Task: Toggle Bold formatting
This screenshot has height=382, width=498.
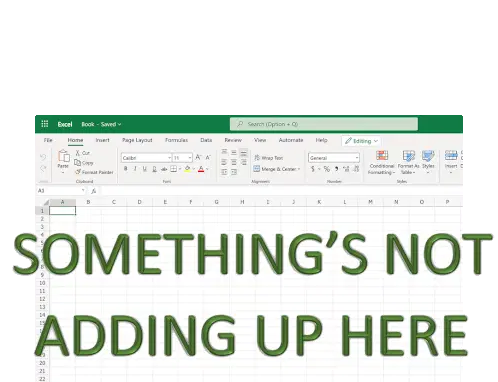Action: pyautogui.click(x=126, y=169)
